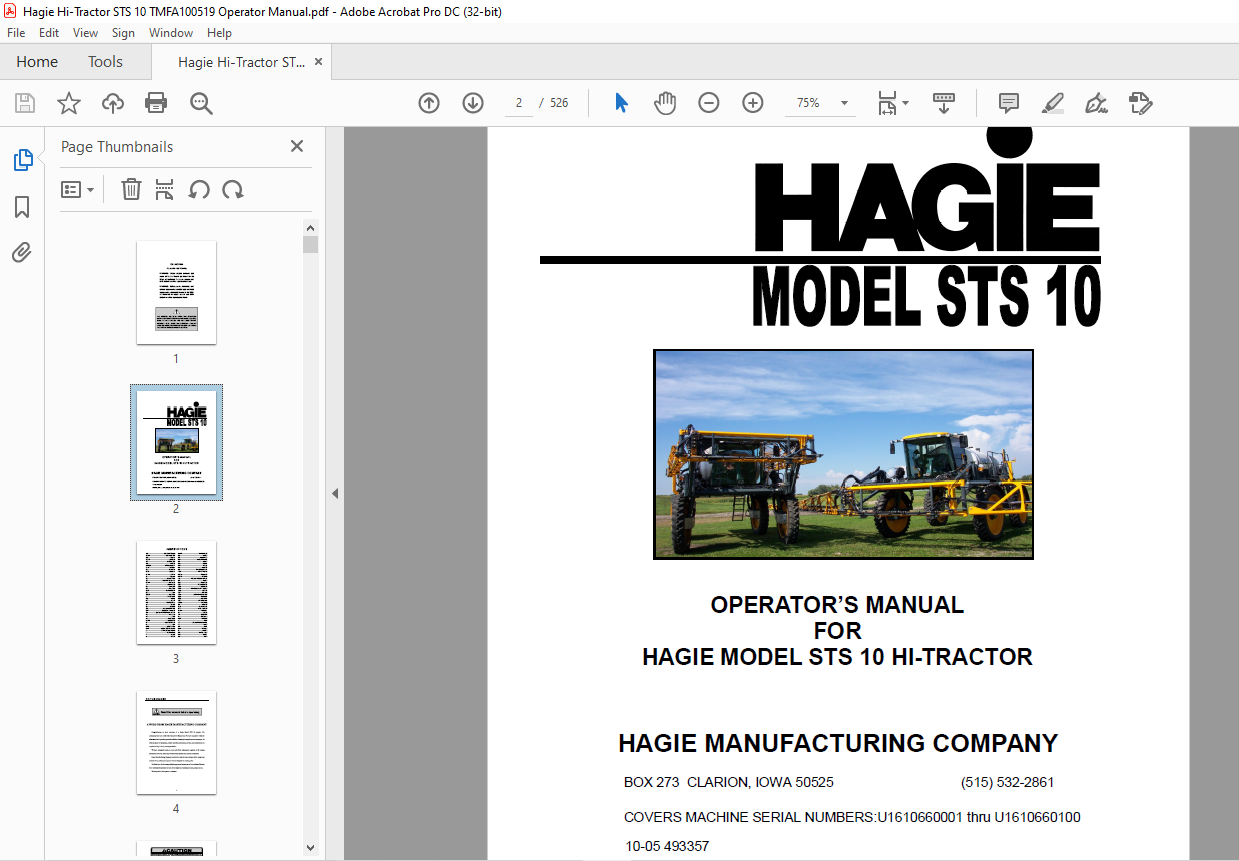1239x861 pixels.
Task: Add a sticky note comment
Action: 1009,103
